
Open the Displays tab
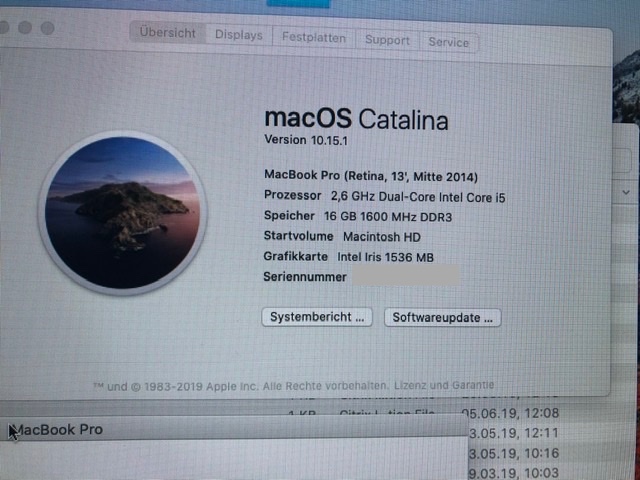[239, 35]
